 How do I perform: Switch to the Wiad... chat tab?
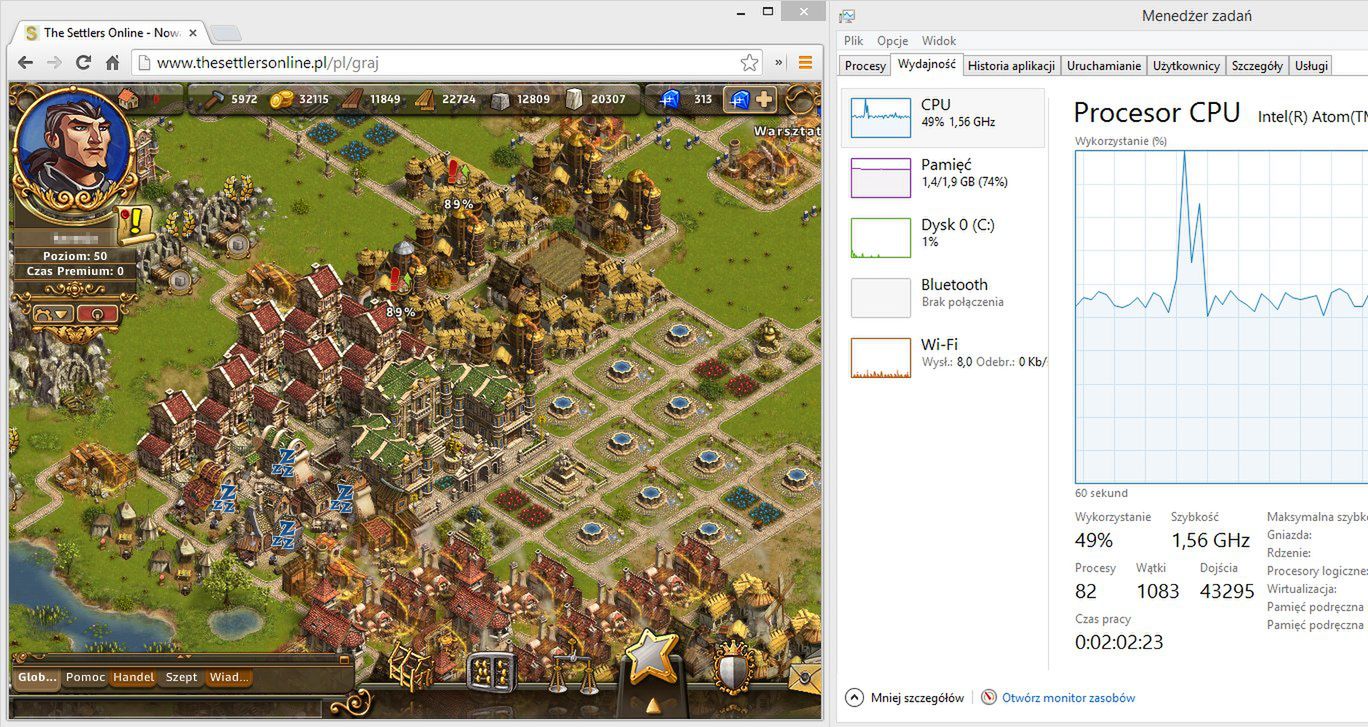point(229,677)
